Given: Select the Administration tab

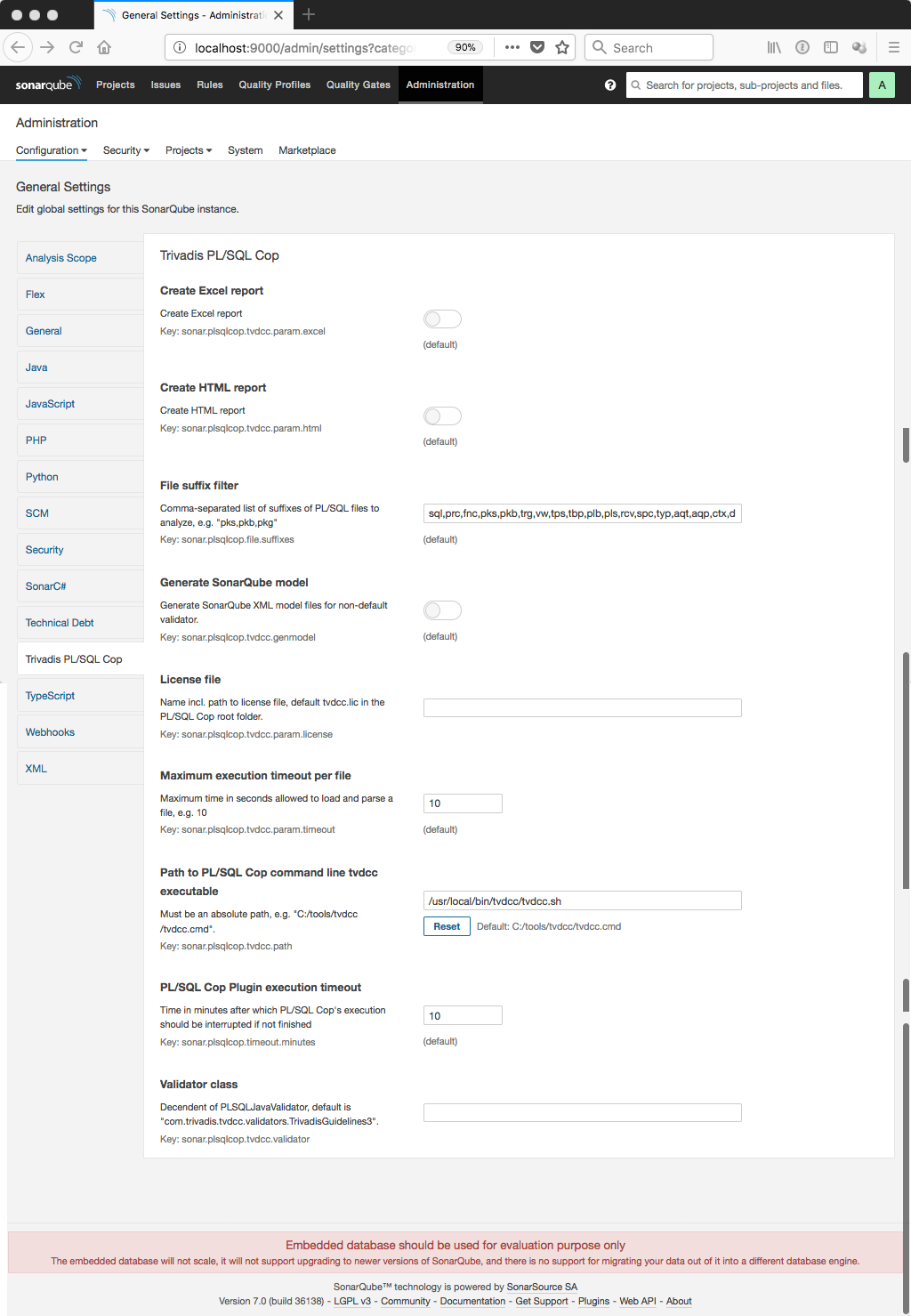Looking at the screenshot, I should pyautogui.click(x=440, y=85).
